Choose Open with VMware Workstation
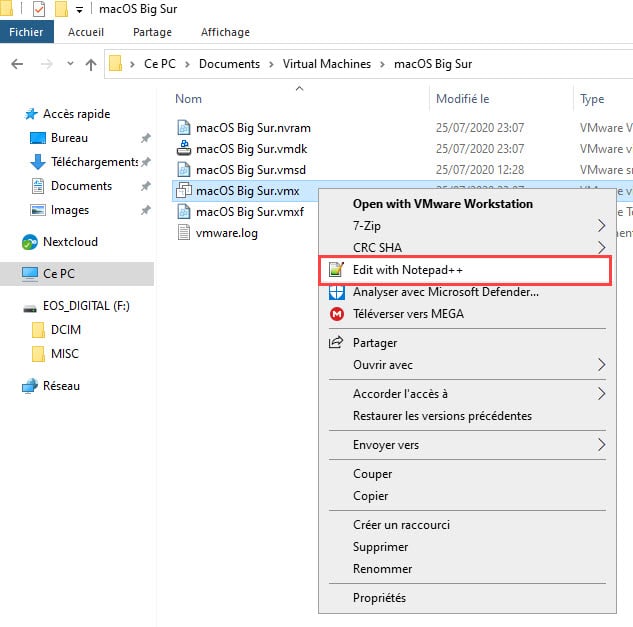The width and height of the screenshot is (633, 627). point(442,204)
